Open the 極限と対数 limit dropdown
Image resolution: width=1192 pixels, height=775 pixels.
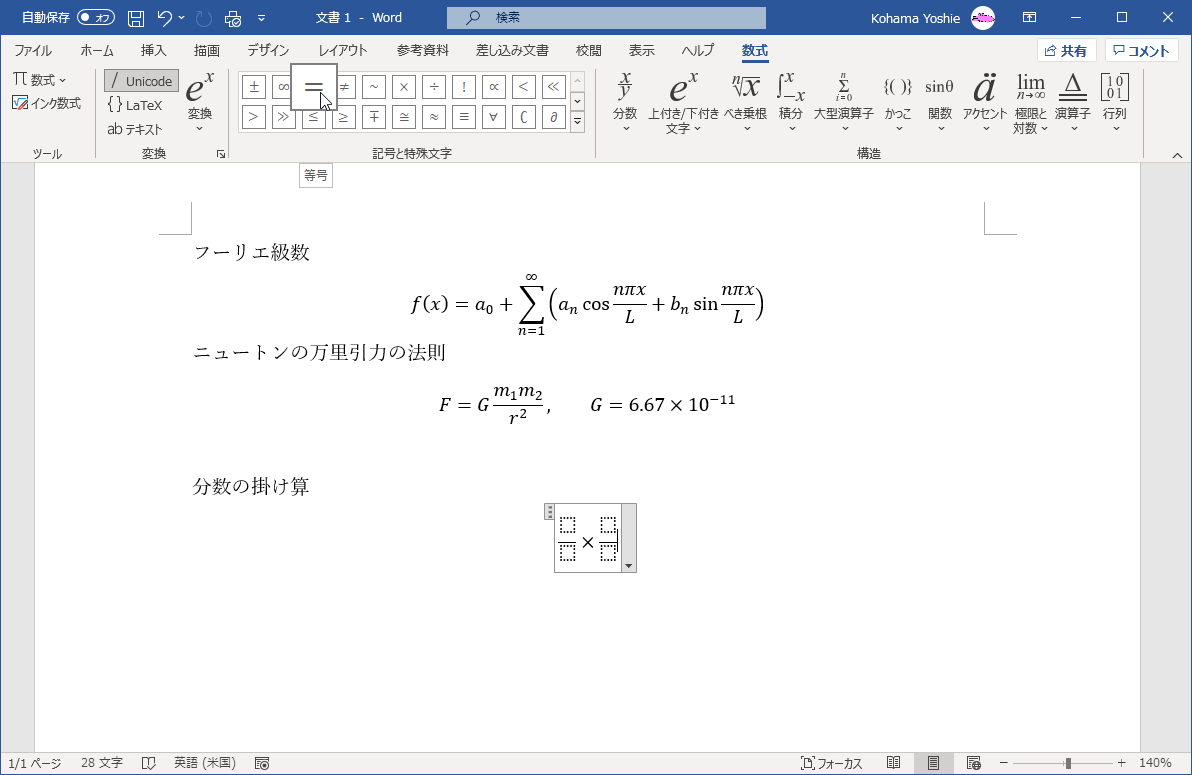click(x=1031, y=103)
